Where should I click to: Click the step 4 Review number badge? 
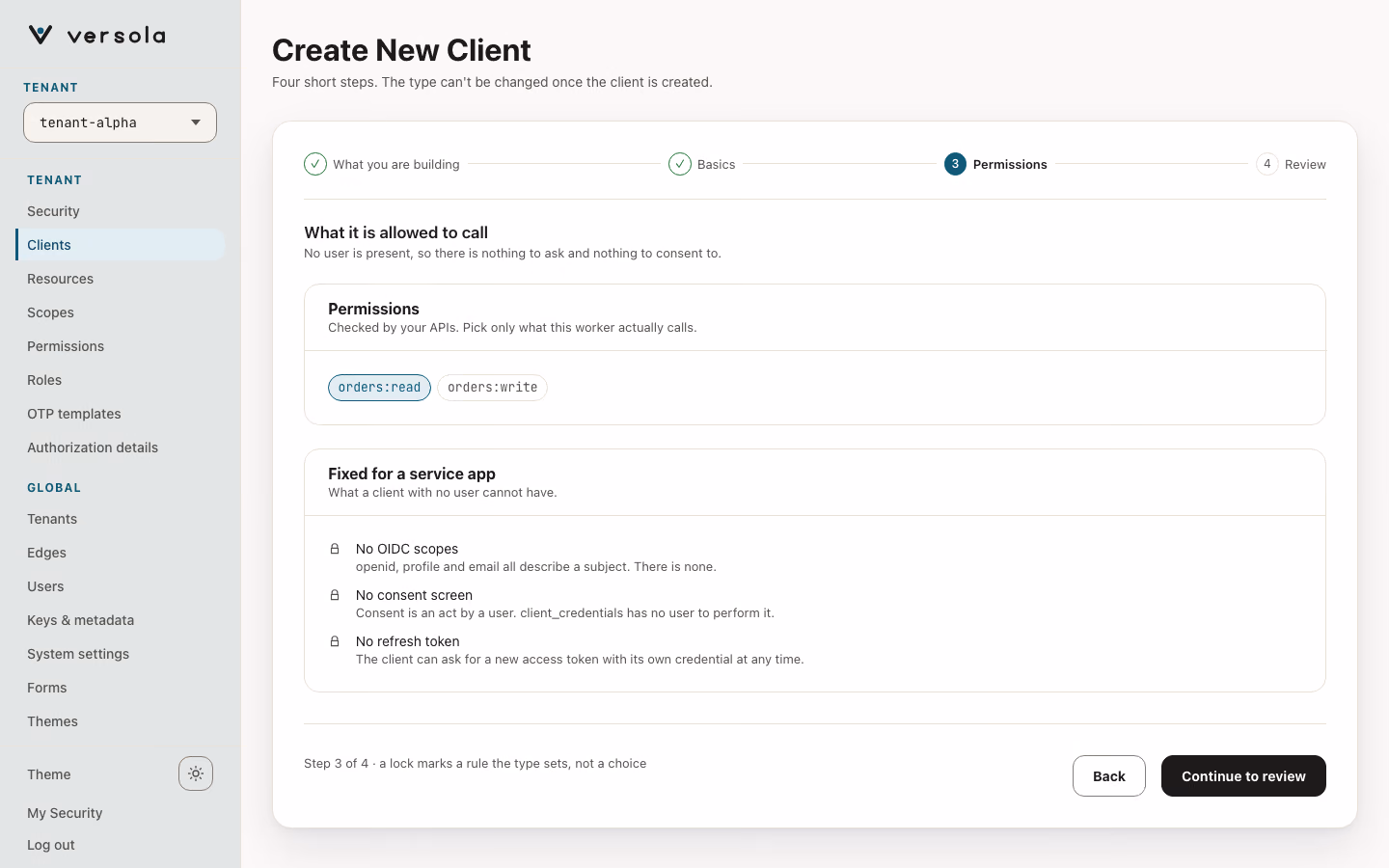click(1266, 164)
